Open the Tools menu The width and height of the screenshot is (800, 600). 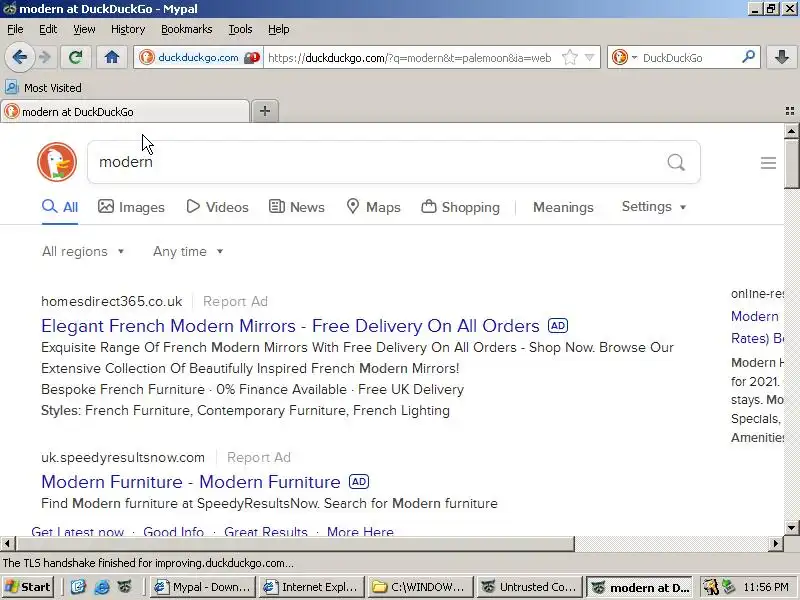tap(240, 29)
